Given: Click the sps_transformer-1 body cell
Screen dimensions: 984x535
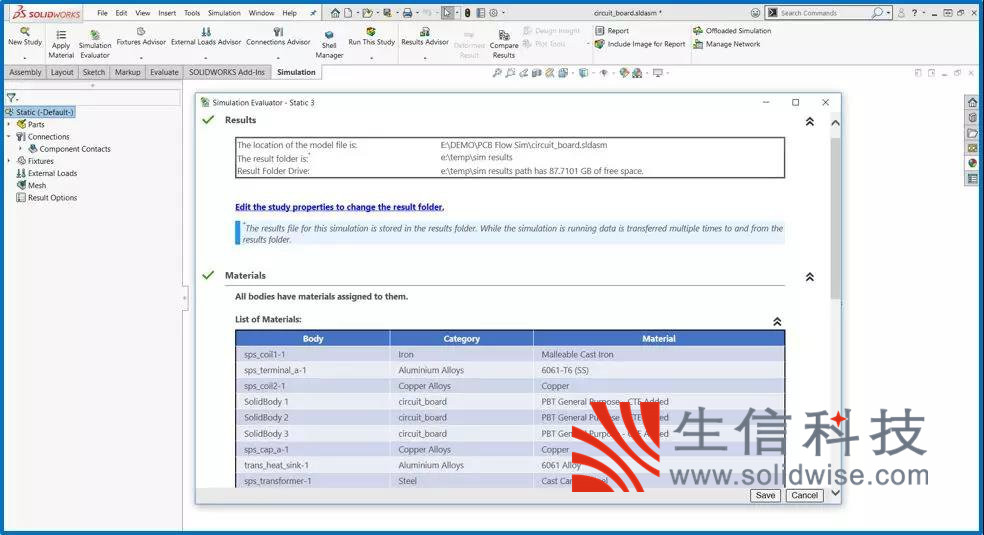Looking at the screenshot, I should coord(313,481).
